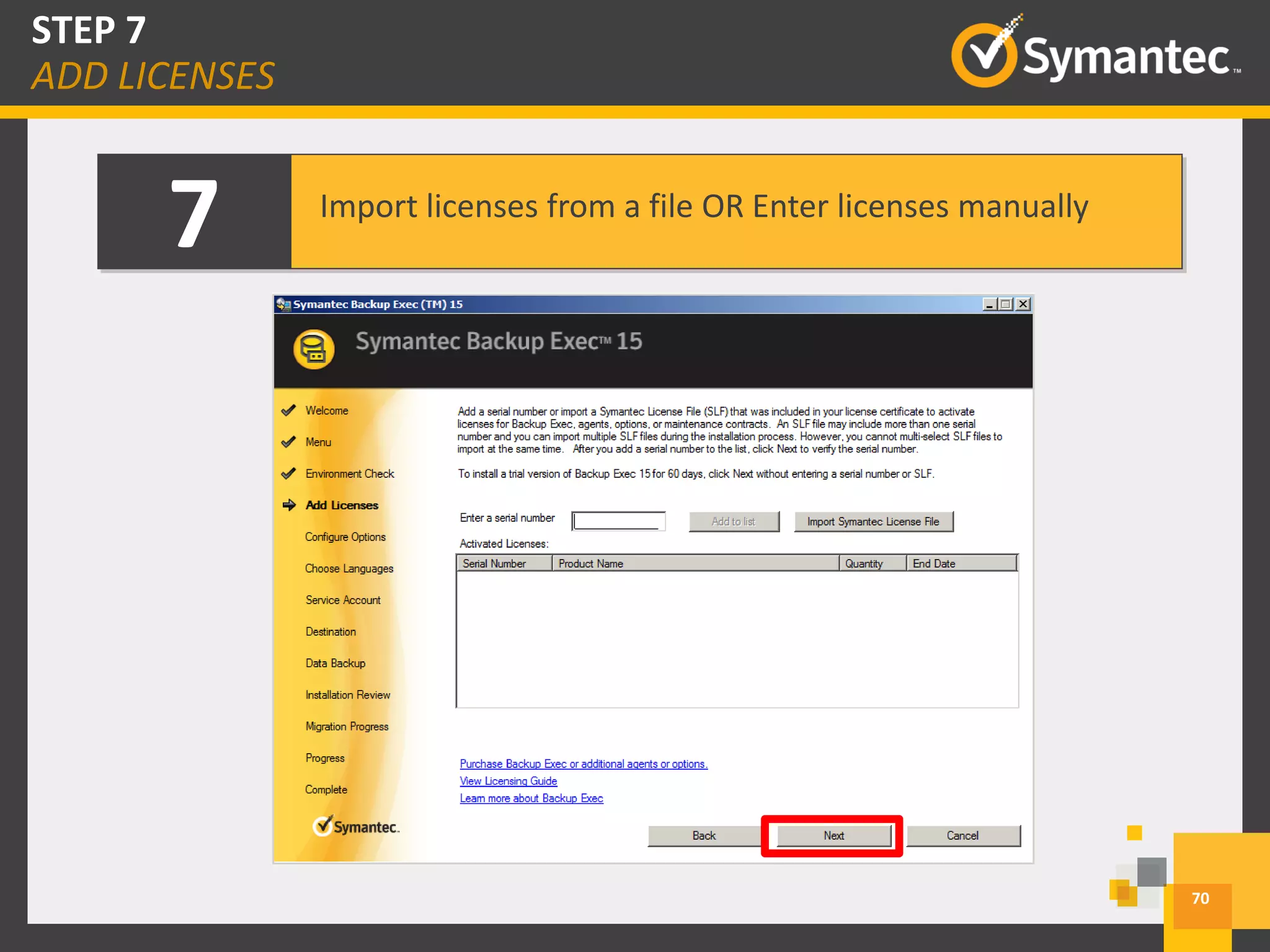Select Menu step in the sidebar
The height and width of the screenshot is (952, 1270).
(x=318, y=442)
